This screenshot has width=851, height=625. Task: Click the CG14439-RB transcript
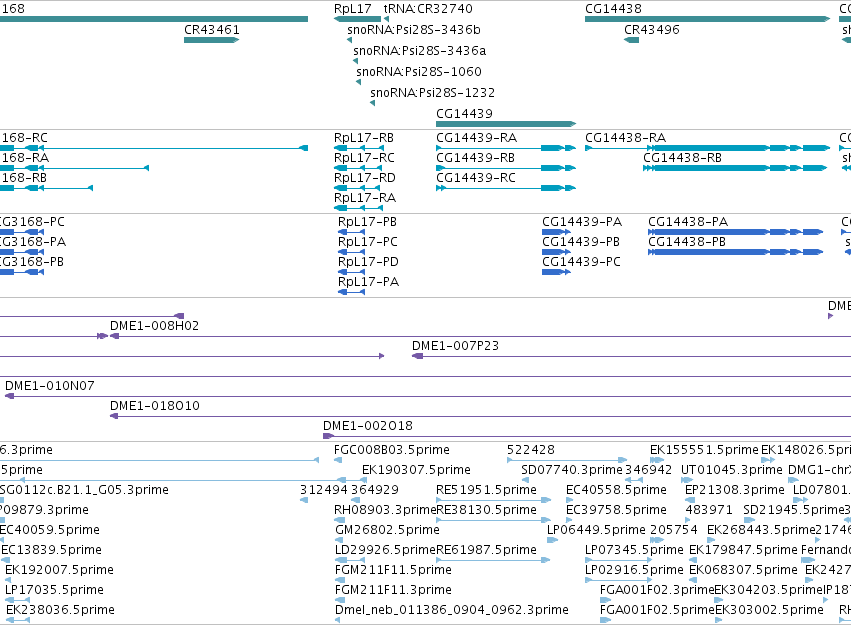coord(506,168)
